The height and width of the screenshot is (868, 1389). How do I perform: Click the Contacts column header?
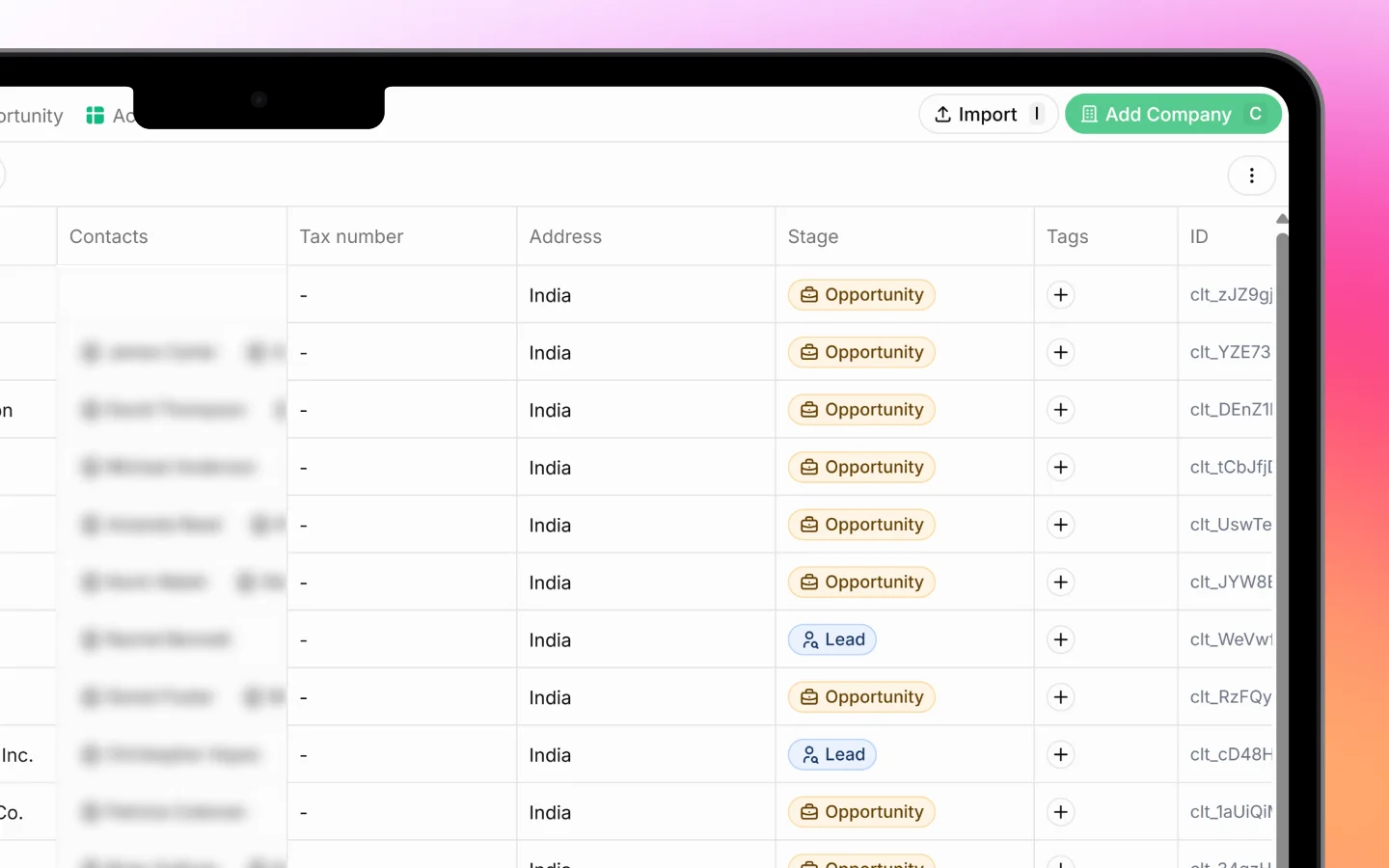click(x=172, y=236)
